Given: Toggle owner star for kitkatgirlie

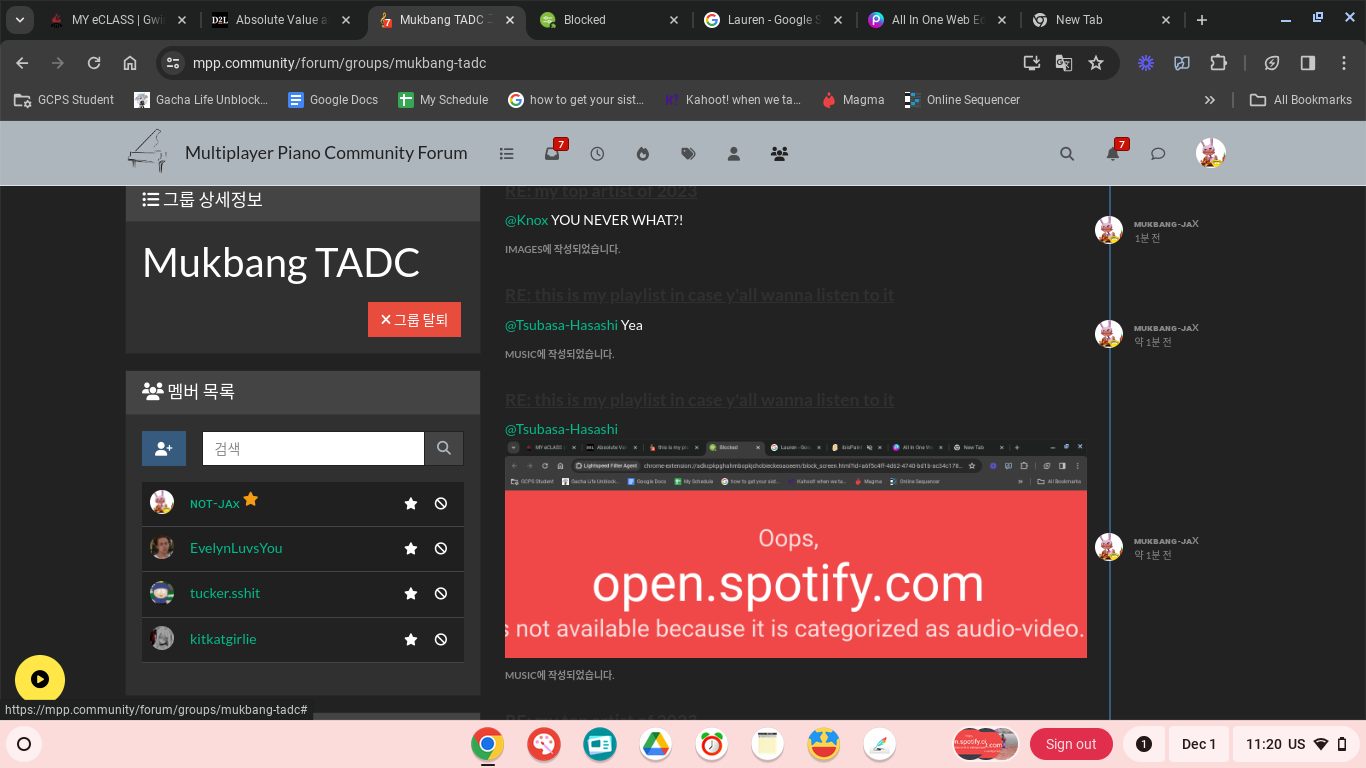Looking at the screenshot, I should point(411,640).
